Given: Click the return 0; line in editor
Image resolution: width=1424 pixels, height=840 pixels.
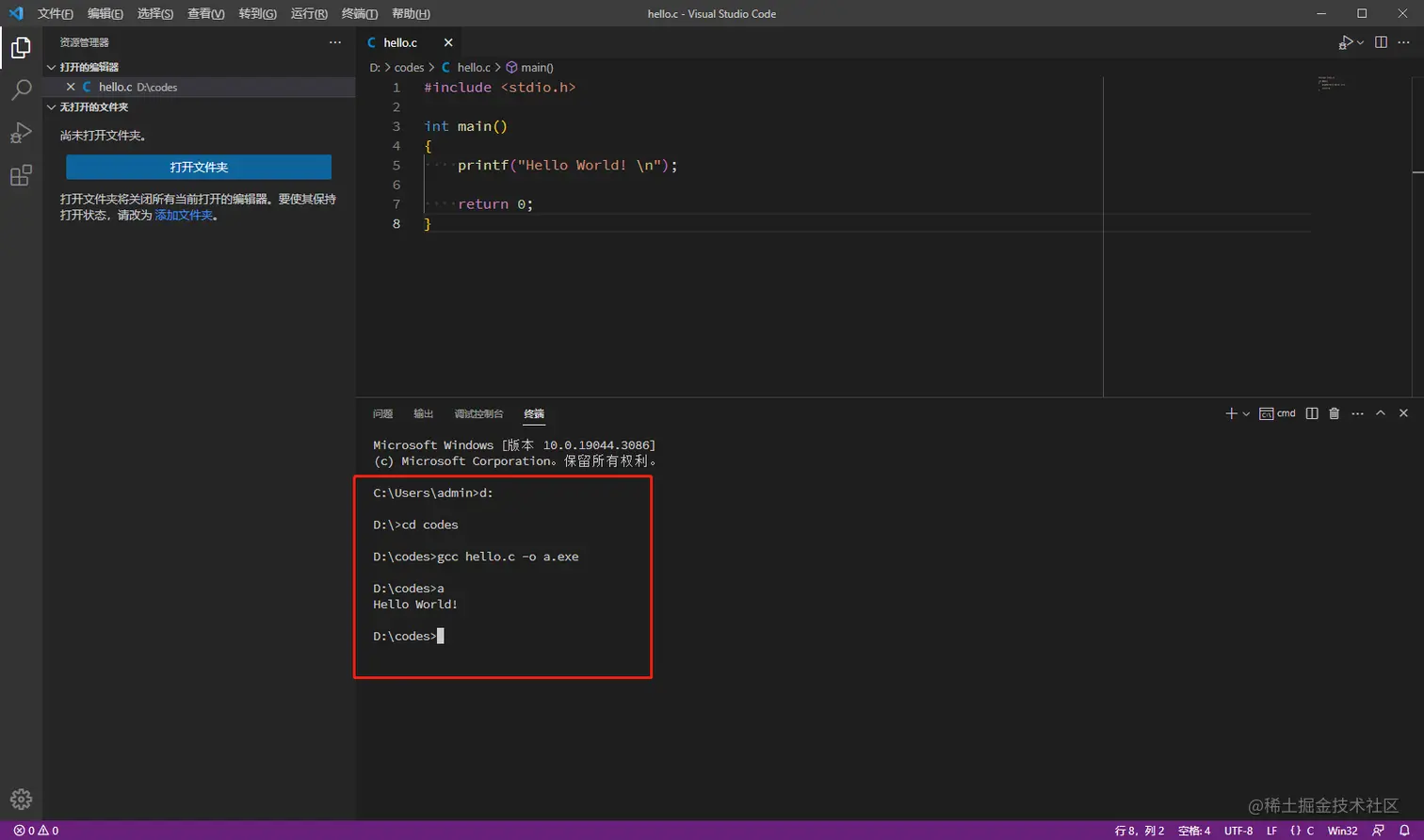Looking at the screenshot, I should pos(495,204).
